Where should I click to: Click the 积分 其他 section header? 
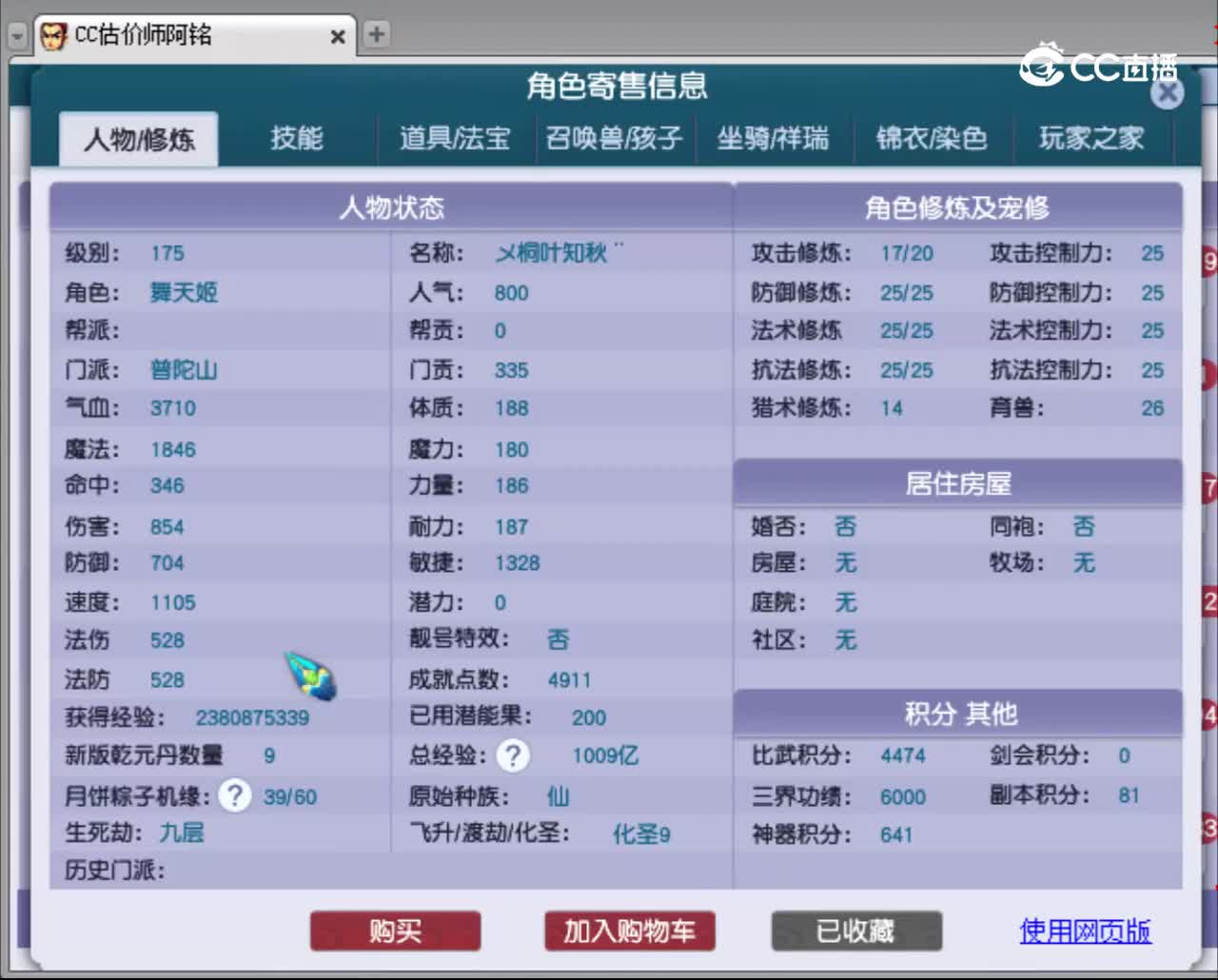(957, 713)
